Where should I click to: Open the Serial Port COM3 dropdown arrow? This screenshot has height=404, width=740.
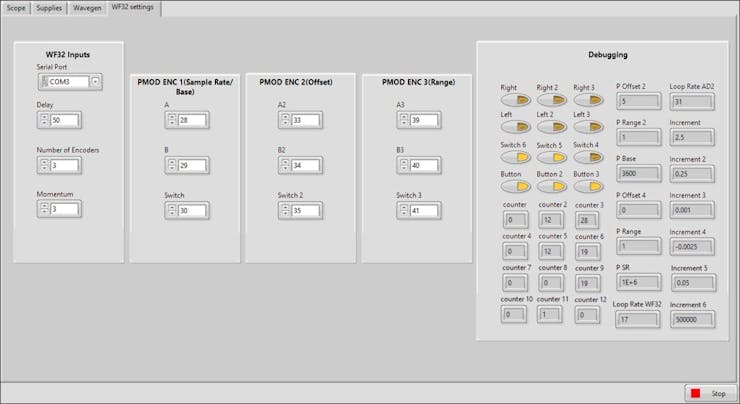[95, 82]
